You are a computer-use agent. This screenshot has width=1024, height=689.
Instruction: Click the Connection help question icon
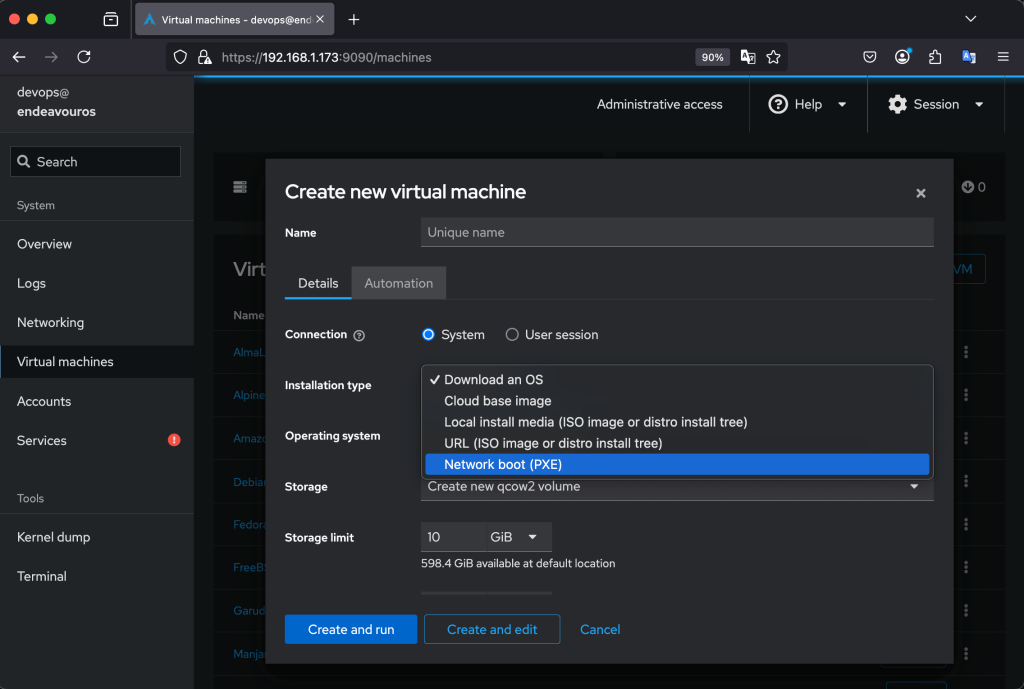click(x=359, y=336)
